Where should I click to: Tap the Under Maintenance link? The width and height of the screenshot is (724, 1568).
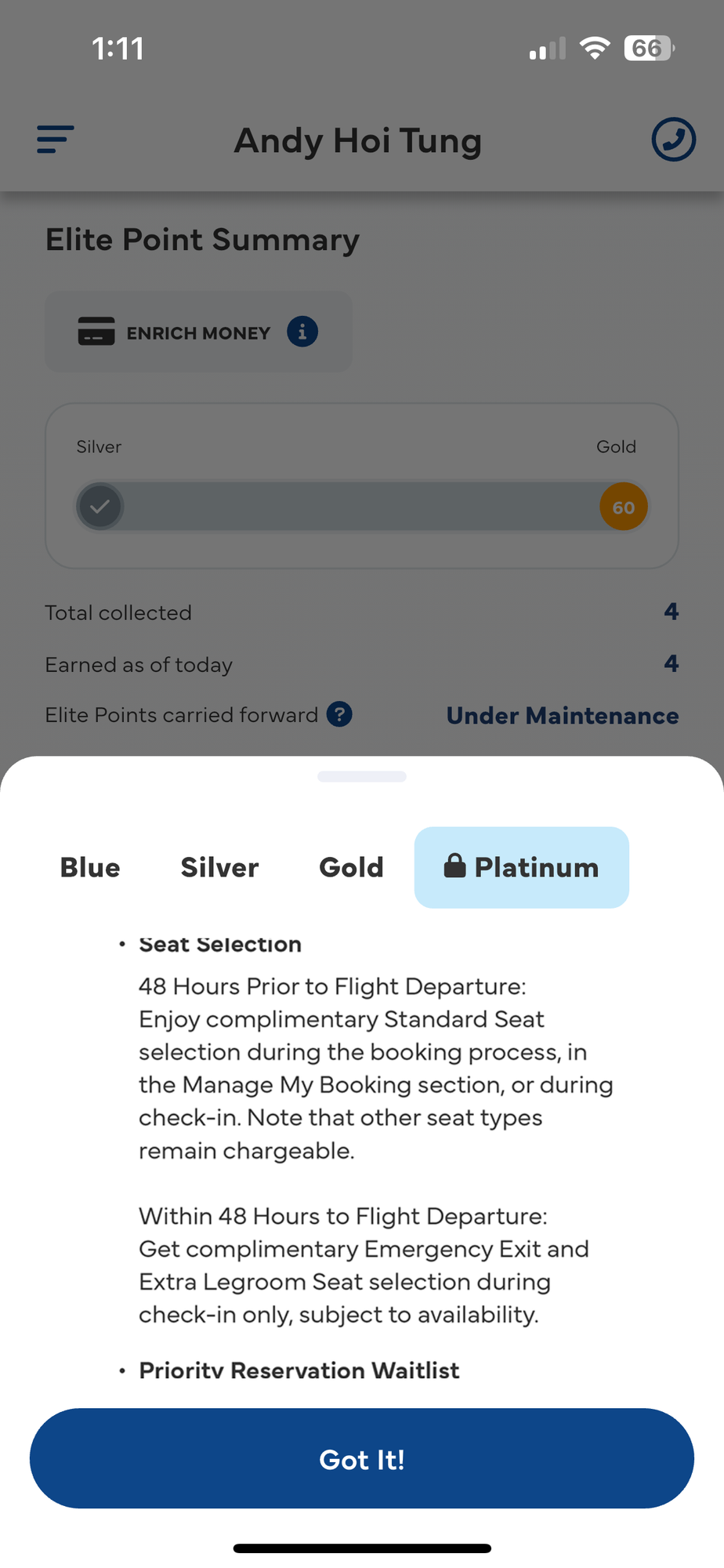click(563, 715)
